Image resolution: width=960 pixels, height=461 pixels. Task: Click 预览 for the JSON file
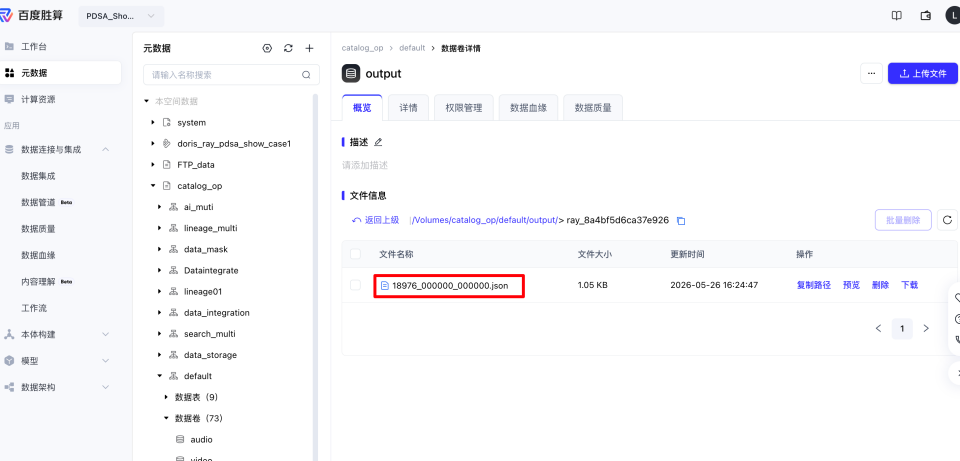tap(851, 285)
